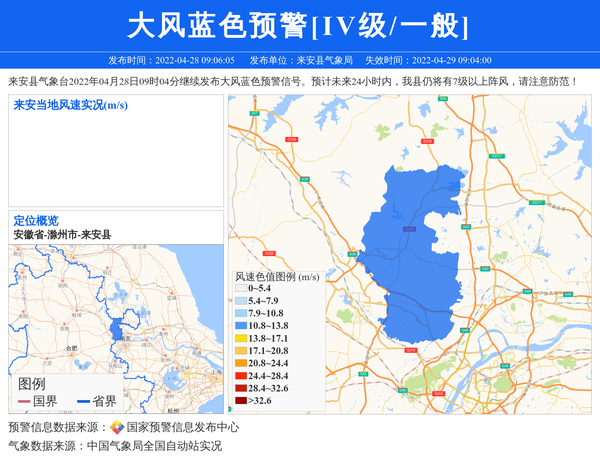Screen dimensions: 600x471
Task: Click the 风速色值图例 (m/s) legend title
Action: click(277, 277)
